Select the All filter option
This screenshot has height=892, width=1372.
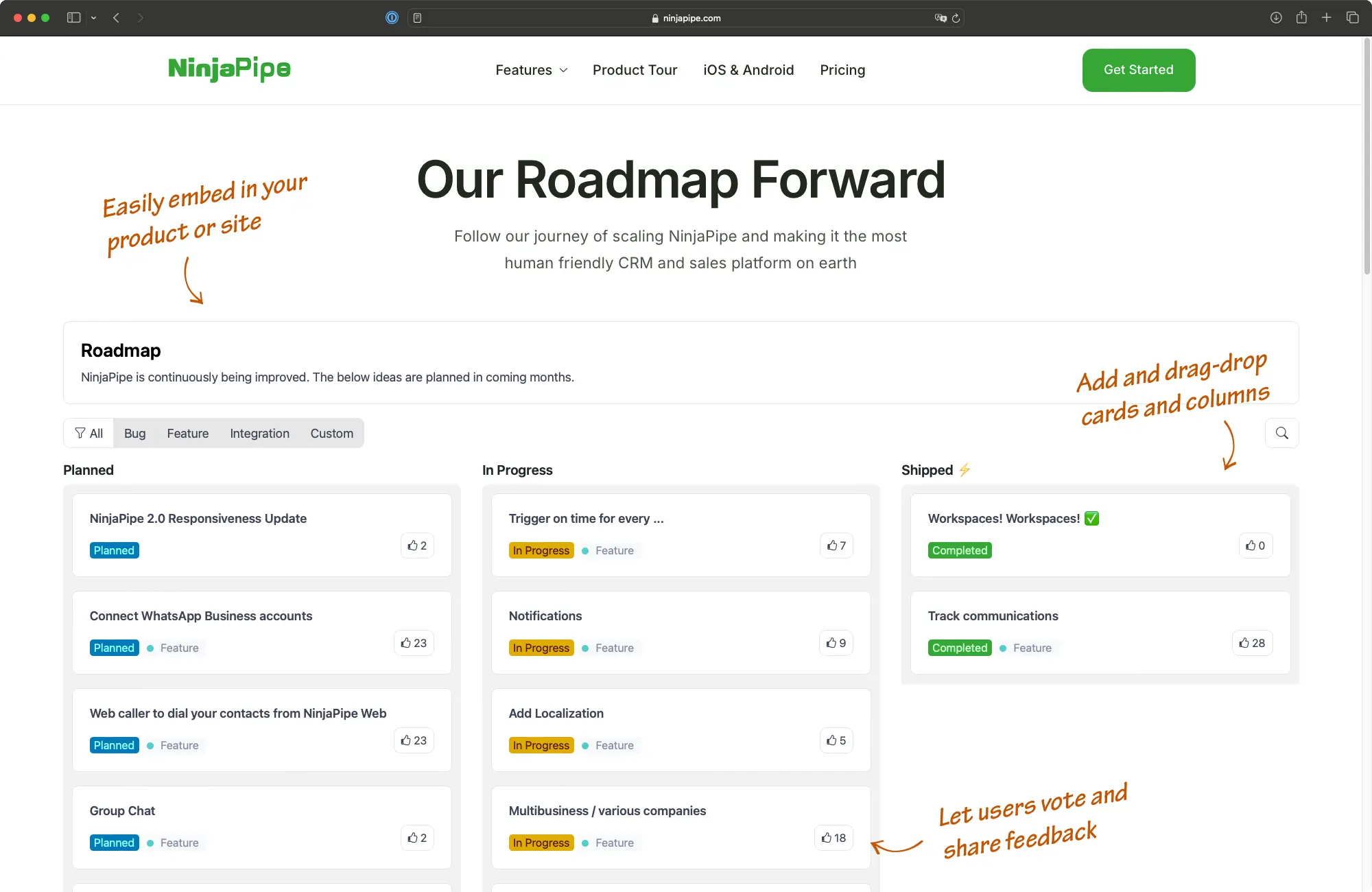(x=95, y=433)
